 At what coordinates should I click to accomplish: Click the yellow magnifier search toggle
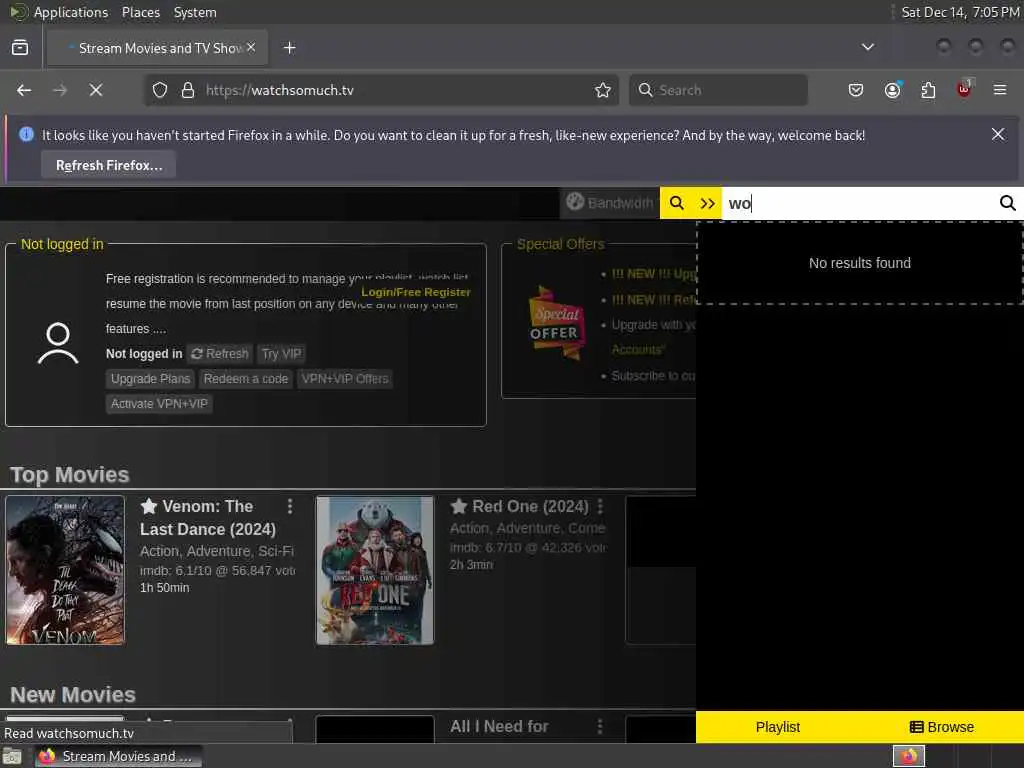coord(677,203)
